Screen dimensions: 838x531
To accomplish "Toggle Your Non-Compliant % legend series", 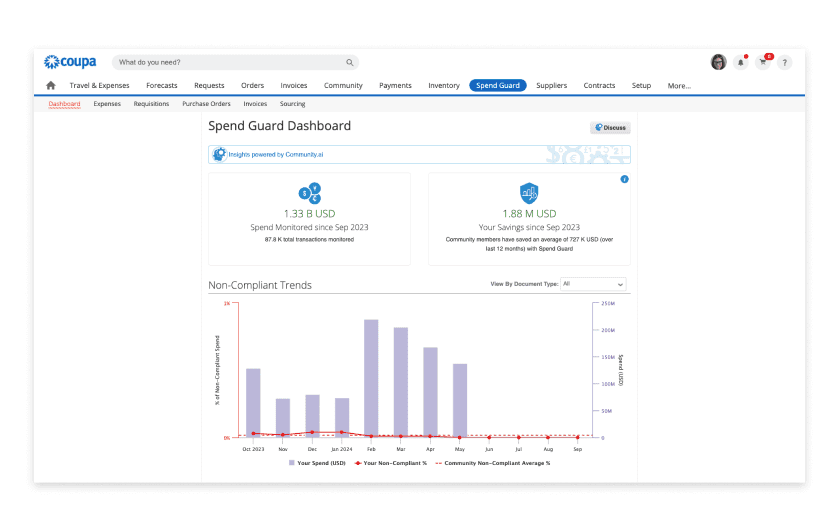I will click(391, 463).
